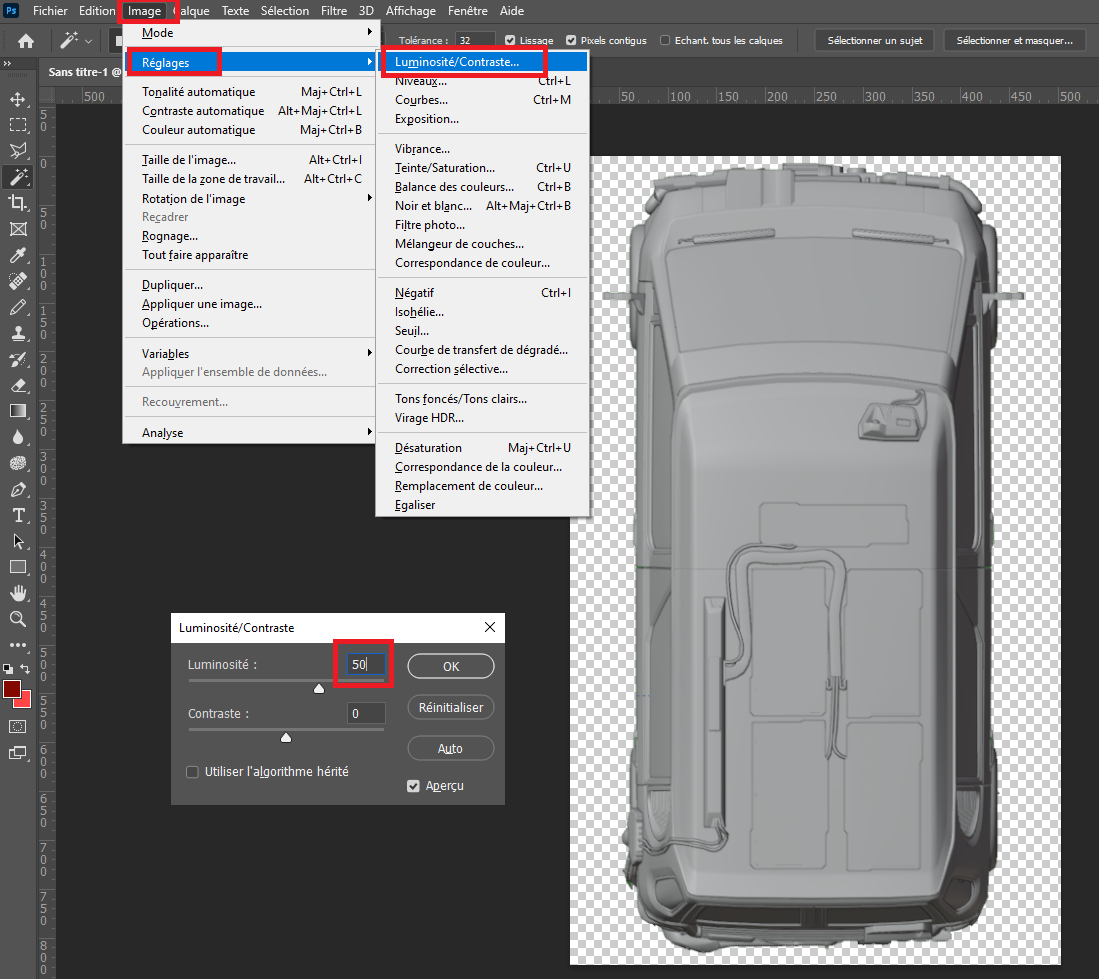This screenshot has width=1099, height=979.
Task: Select the Pen tool
Action: pos(18,490)
